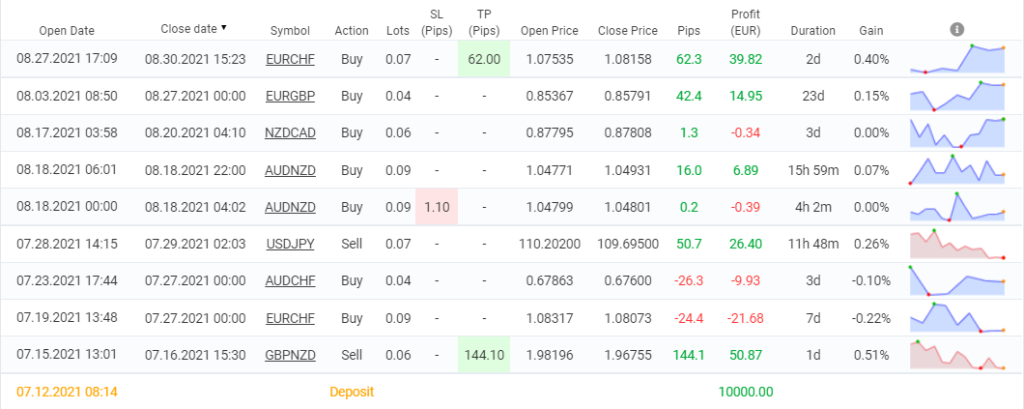Image resolution: width=1024 pixels, height=409 pixels.
Task: Click mini chart for USDJPY trade
Action: [957, 244]
